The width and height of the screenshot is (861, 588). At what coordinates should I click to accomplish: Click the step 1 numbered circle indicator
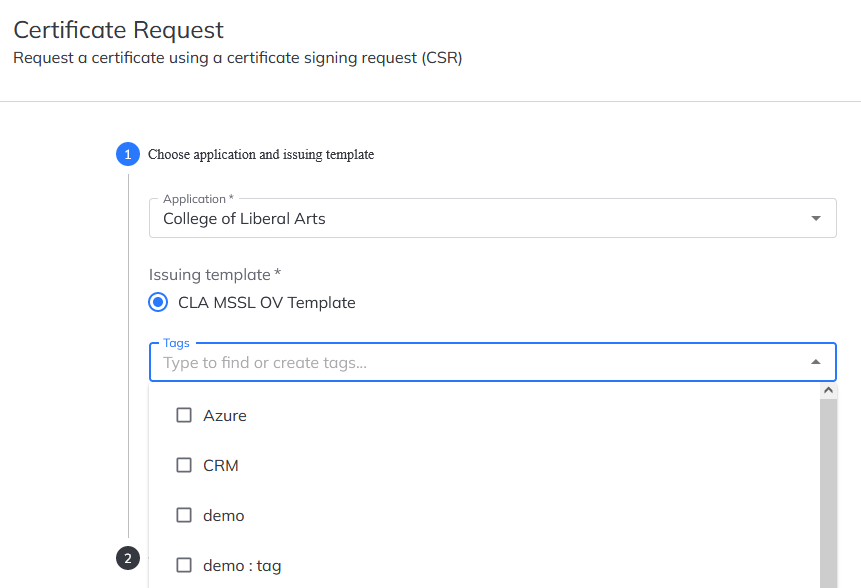(x=127, y=154)
